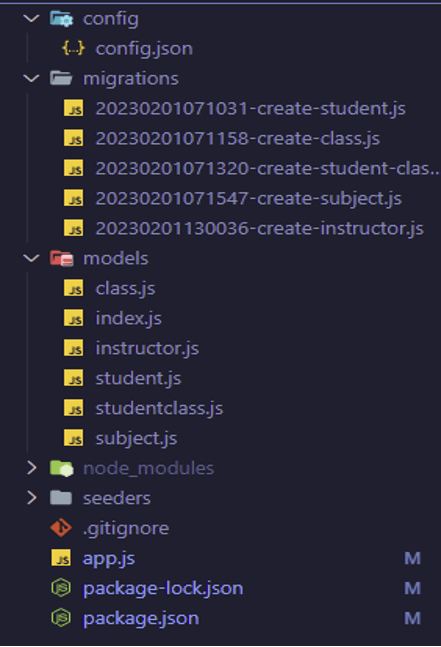
Task: Click the grey seeders folder icon
Action: click(x=61, y=498)
